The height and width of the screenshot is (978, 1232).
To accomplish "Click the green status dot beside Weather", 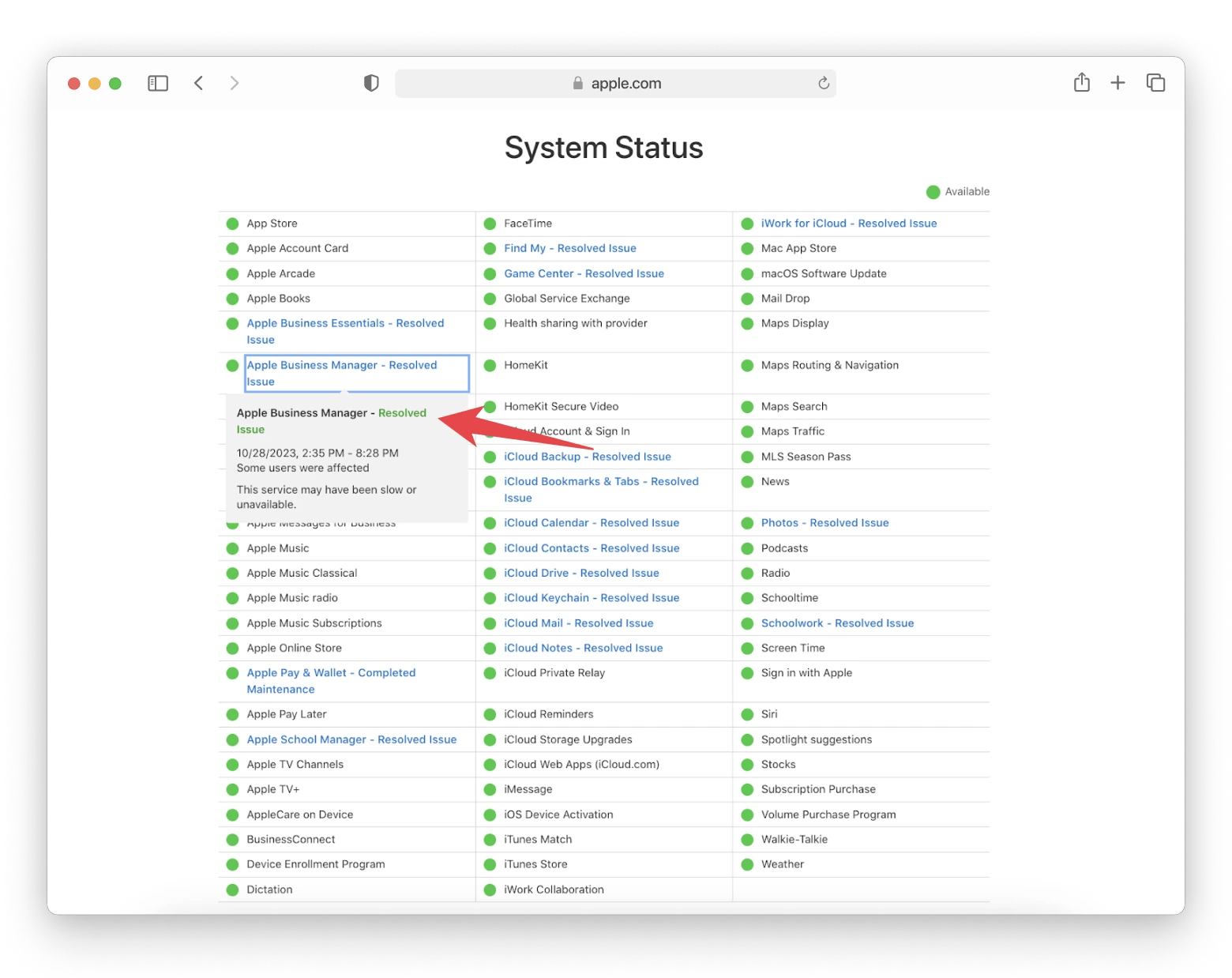I will [747, 865].
